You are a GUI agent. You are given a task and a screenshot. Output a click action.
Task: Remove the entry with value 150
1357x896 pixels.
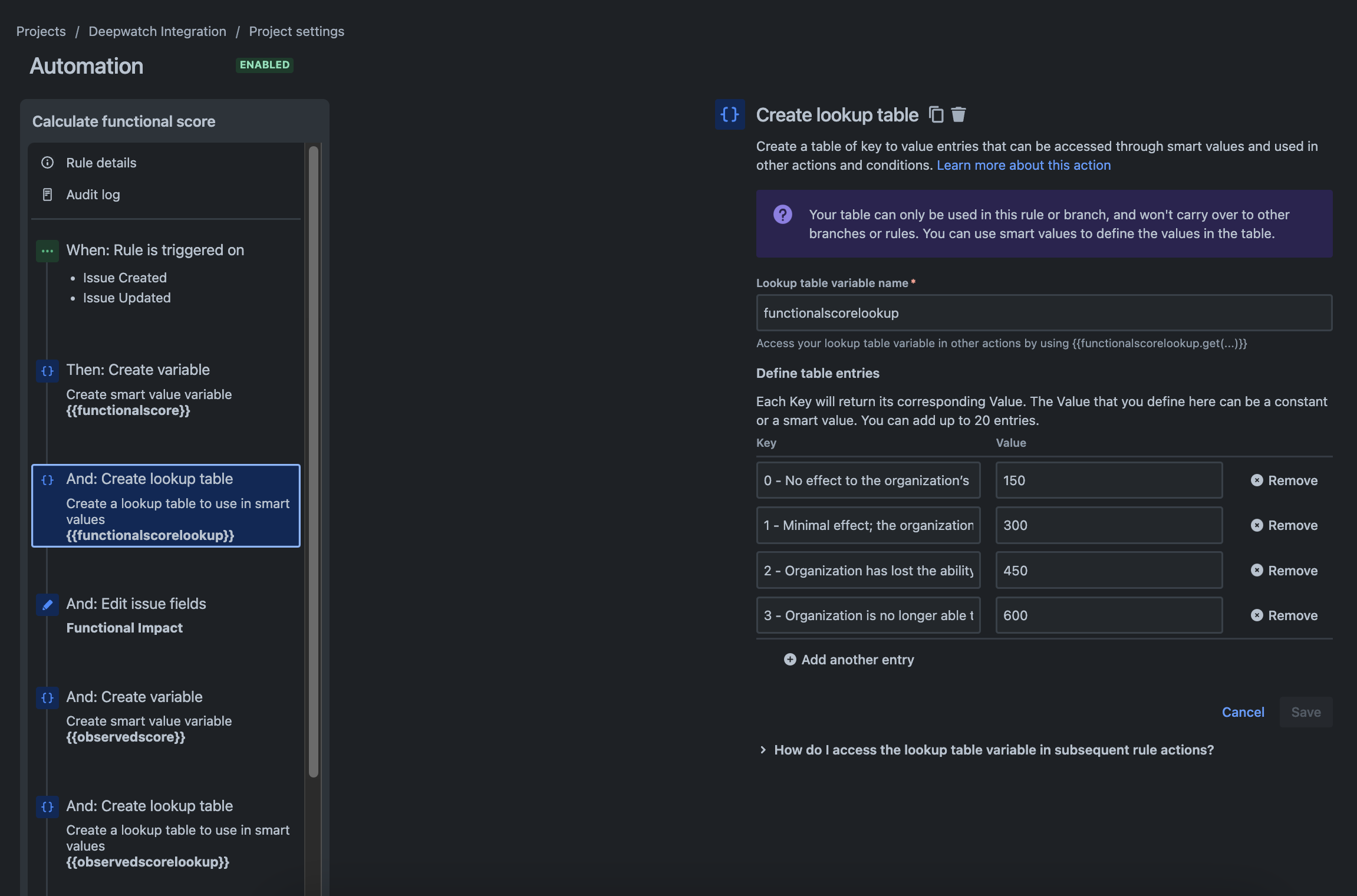pos(1284,480)
